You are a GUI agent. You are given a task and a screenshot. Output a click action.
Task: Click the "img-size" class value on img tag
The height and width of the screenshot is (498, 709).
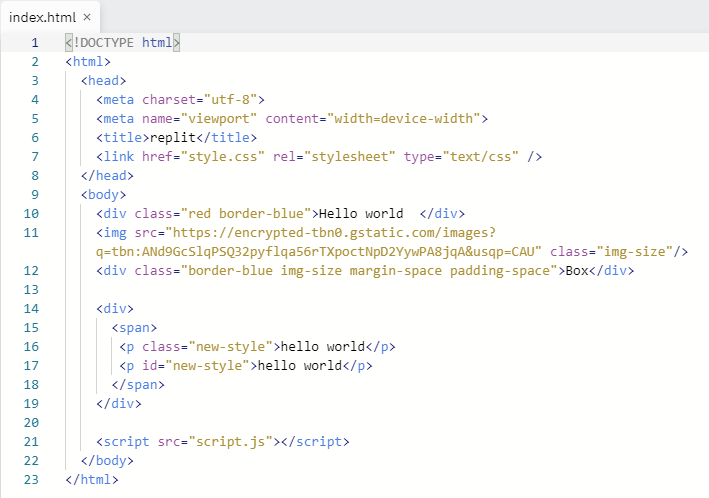pos(634,251)
